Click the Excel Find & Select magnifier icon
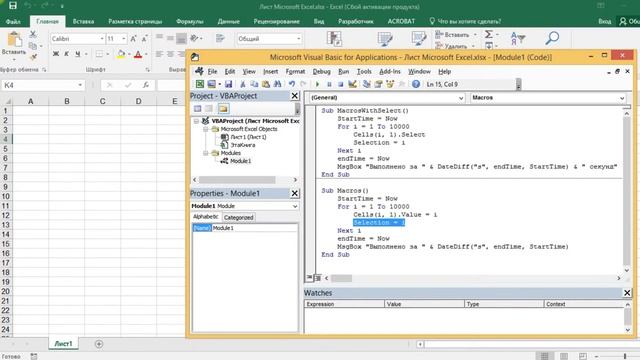The height and width of the screenshot is (360, 640). (552, 38)
